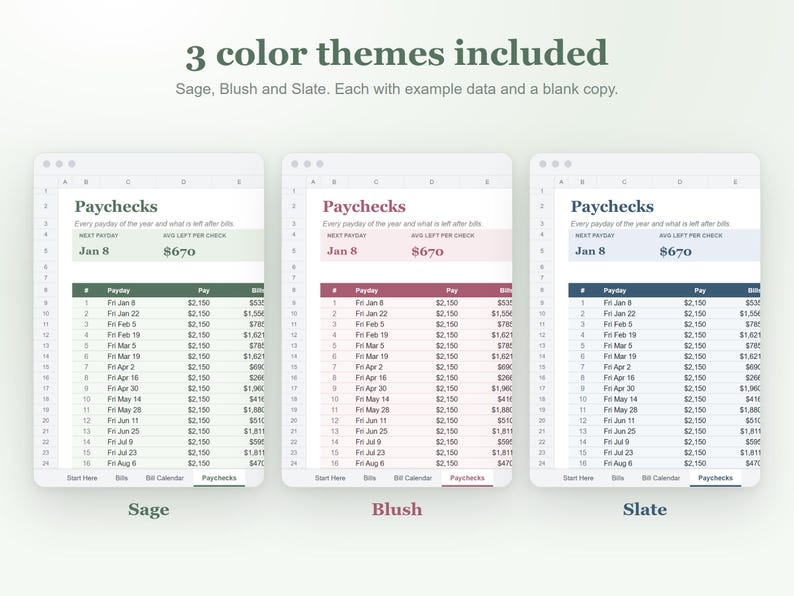Open Bill Calendar tab in Slate sheet
Viewport: 794px width, 596px height.
tap(661, 478)
